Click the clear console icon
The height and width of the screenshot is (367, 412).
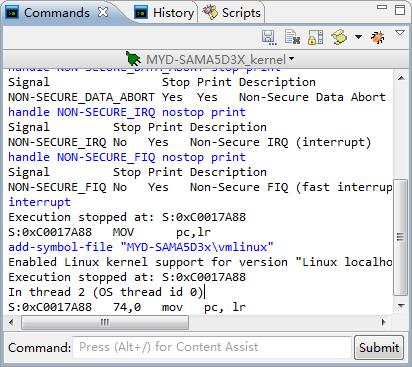click(292, 37)
